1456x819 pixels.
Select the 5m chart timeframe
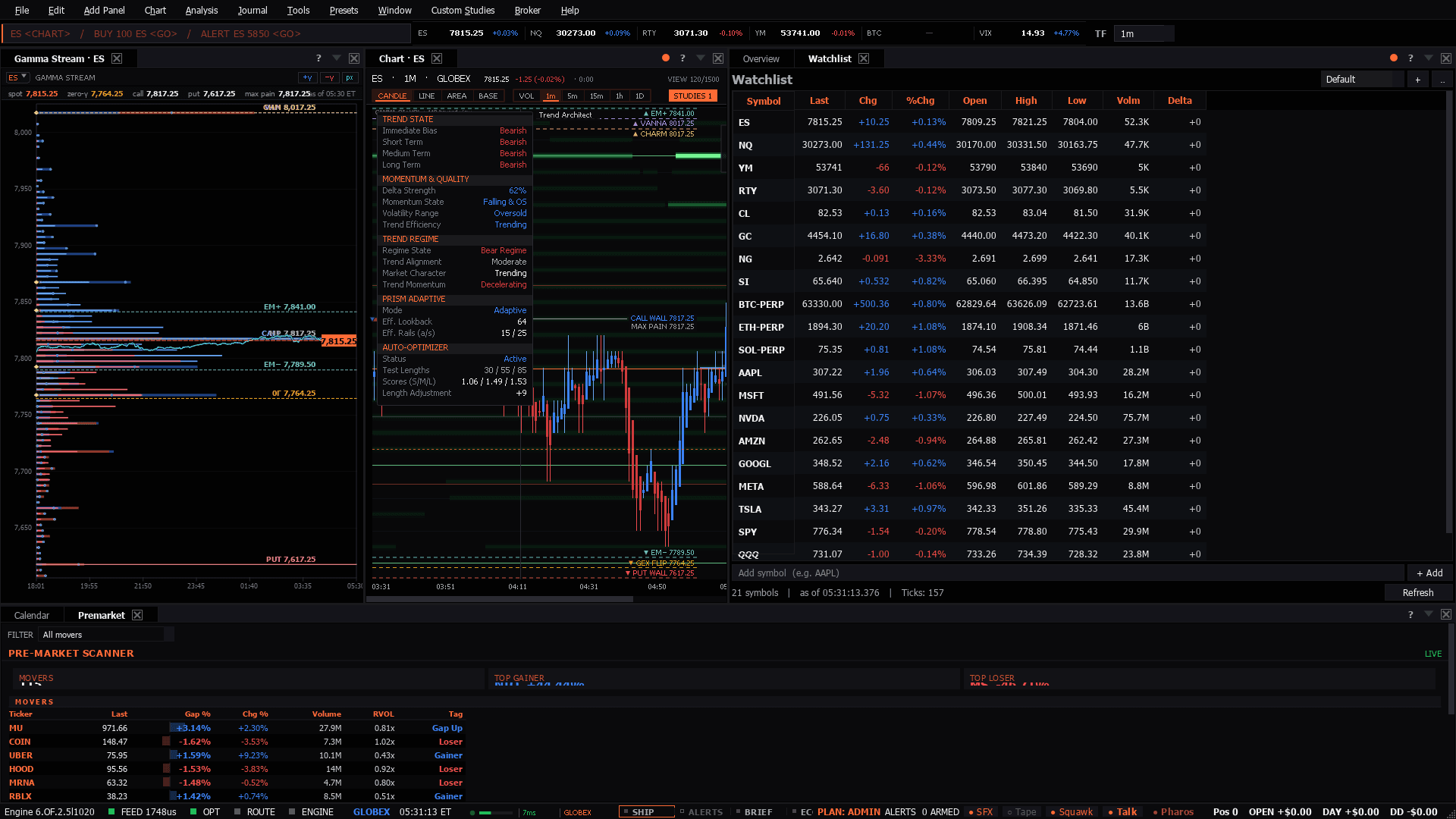573,96
